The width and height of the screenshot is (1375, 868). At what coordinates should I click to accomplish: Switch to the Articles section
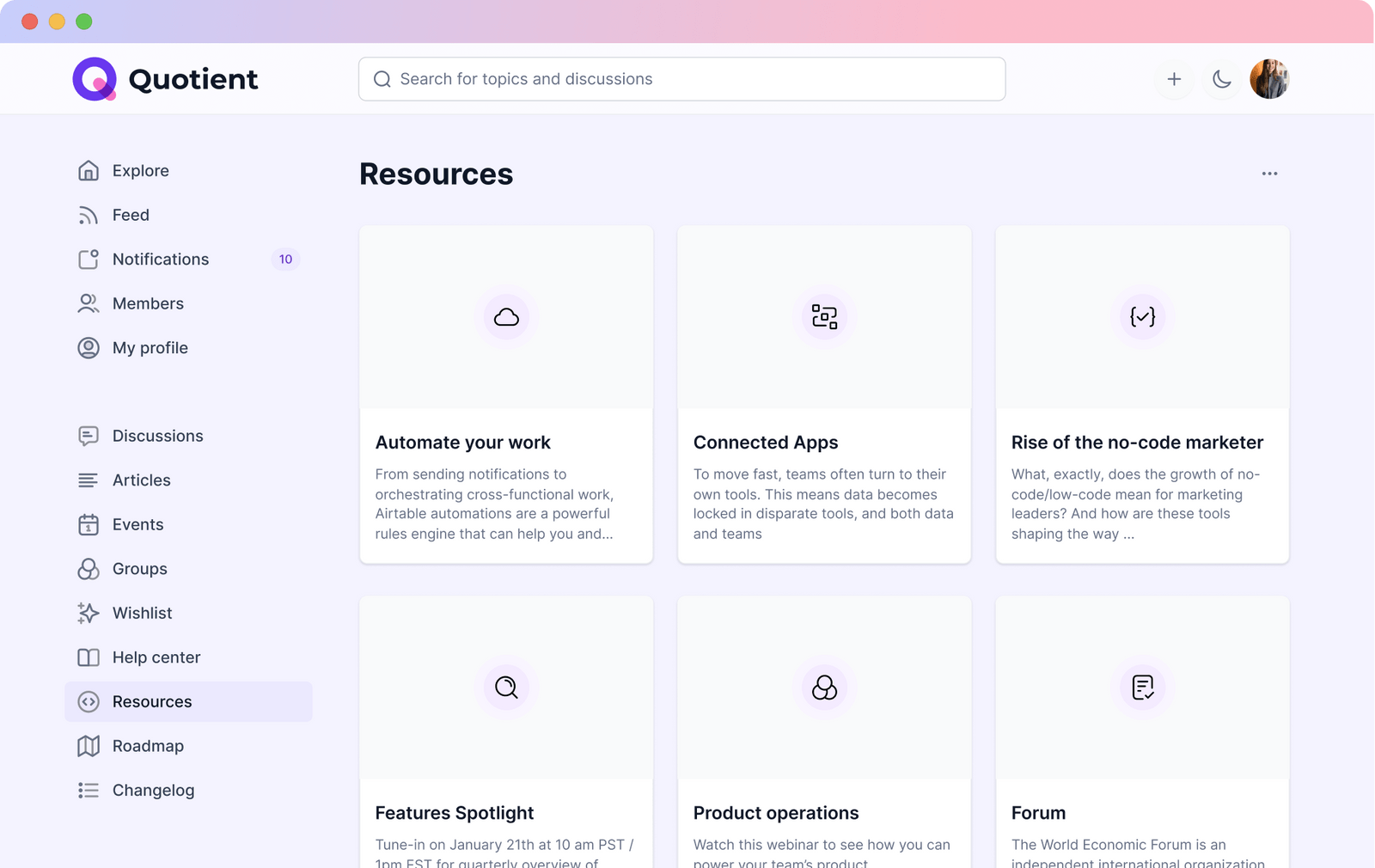coord(141,480)
